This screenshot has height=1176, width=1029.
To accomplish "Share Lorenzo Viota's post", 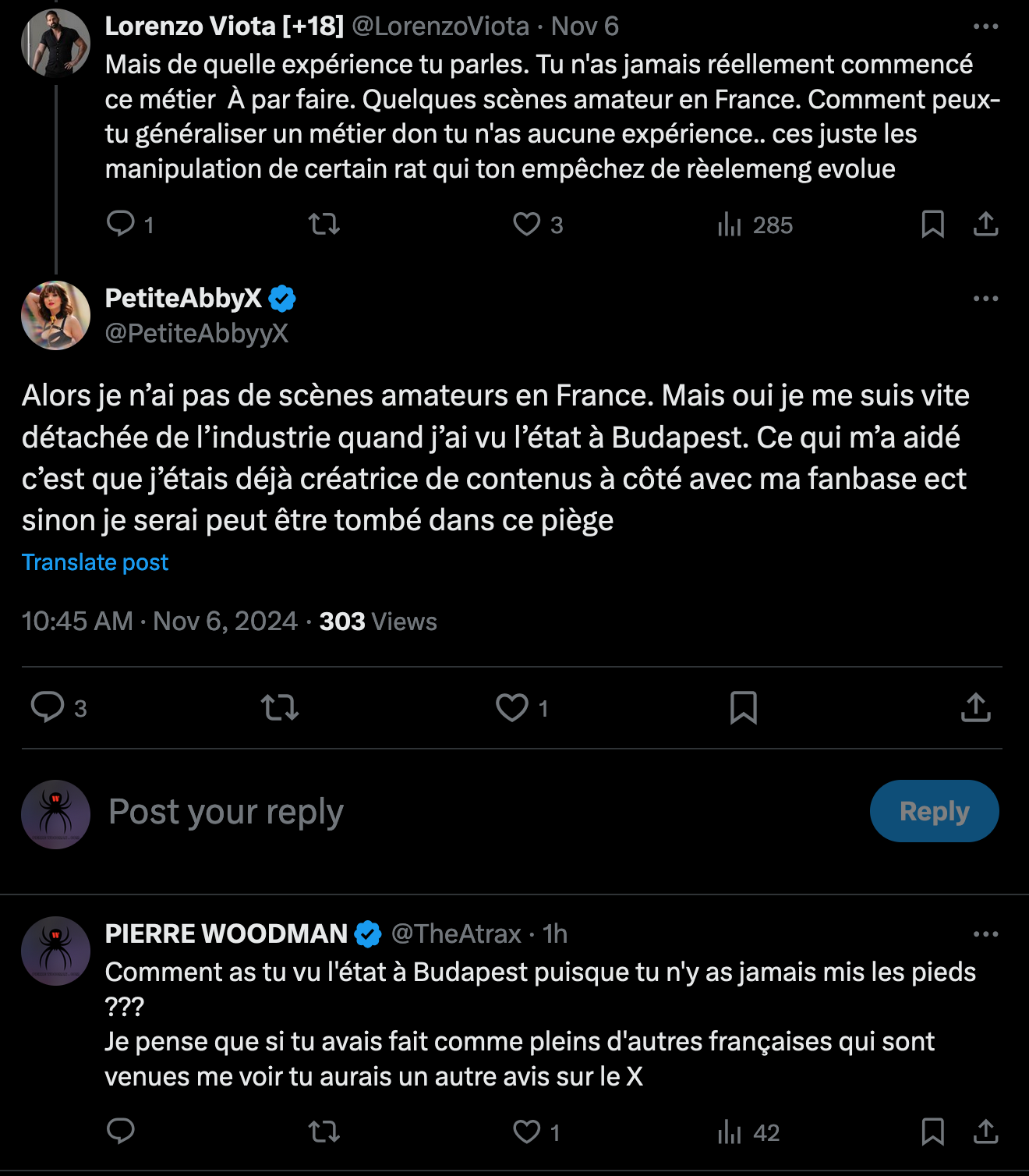I will click(985, 225).
